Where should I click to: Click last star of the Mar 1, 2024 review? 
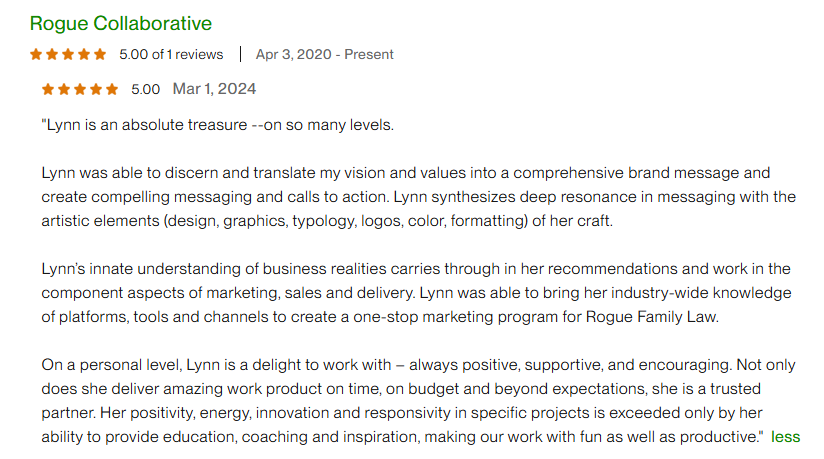tap(111, 89)
